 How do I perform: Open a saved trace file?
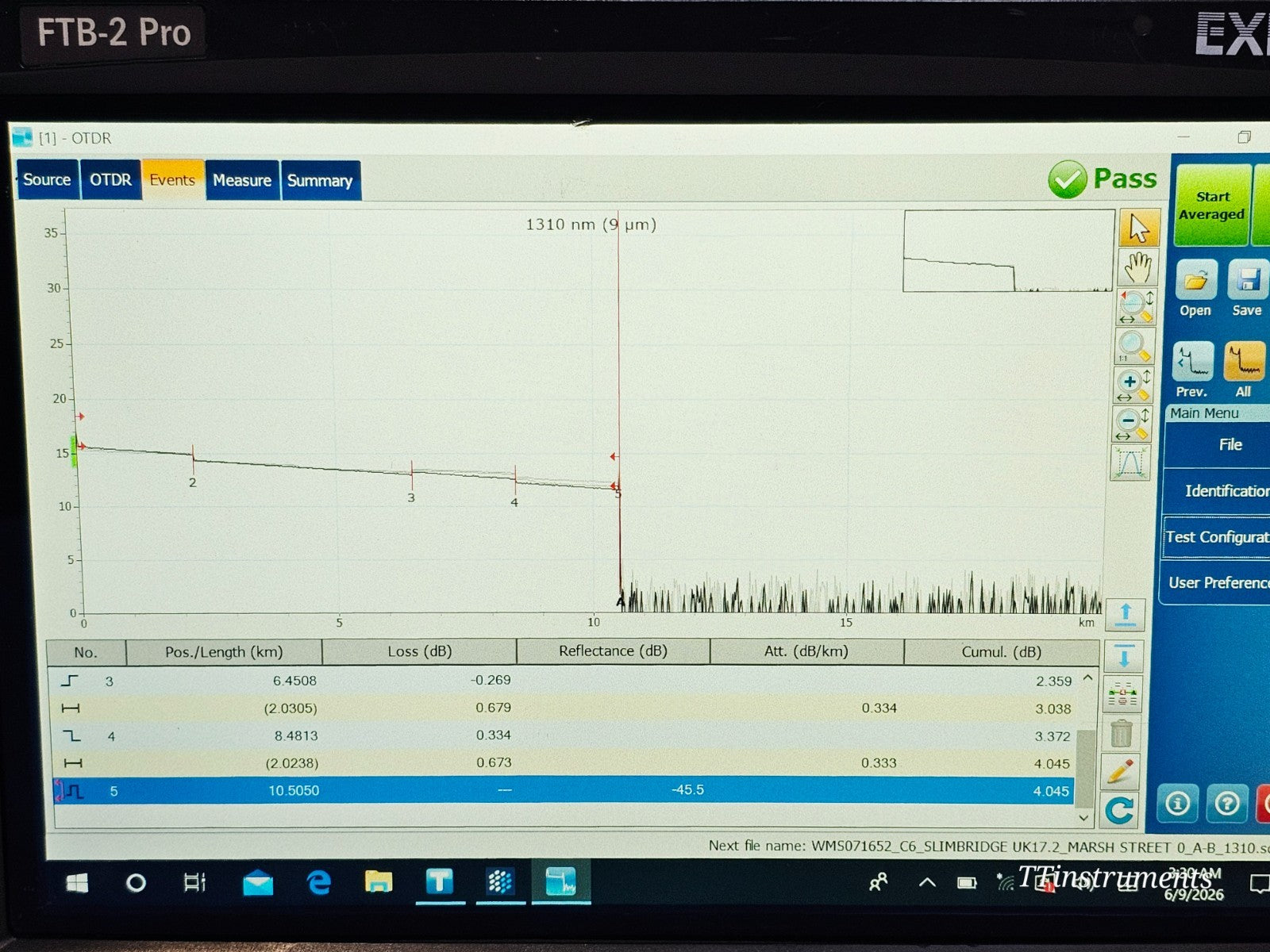pos(1195,289)
